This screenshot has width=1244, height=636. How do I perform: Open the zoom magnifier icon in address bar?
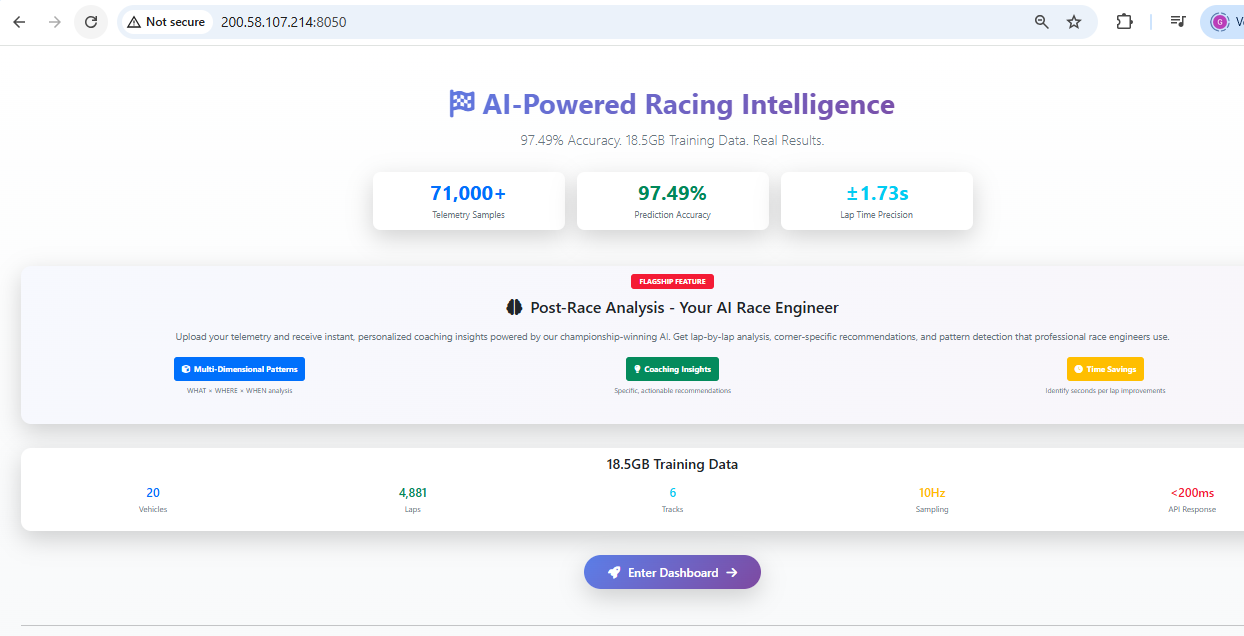1042,22
